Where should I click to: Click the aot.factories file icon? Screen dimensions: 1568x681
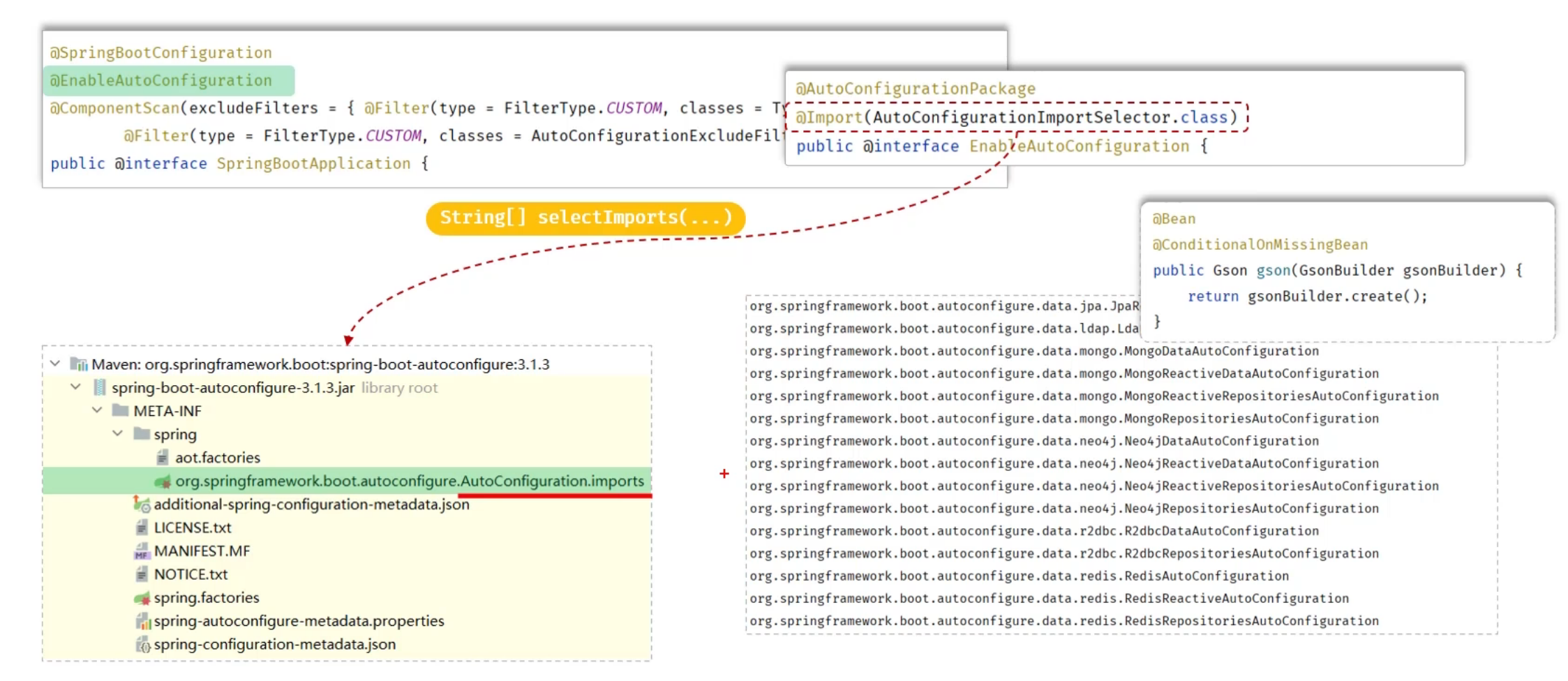(163, 457)
